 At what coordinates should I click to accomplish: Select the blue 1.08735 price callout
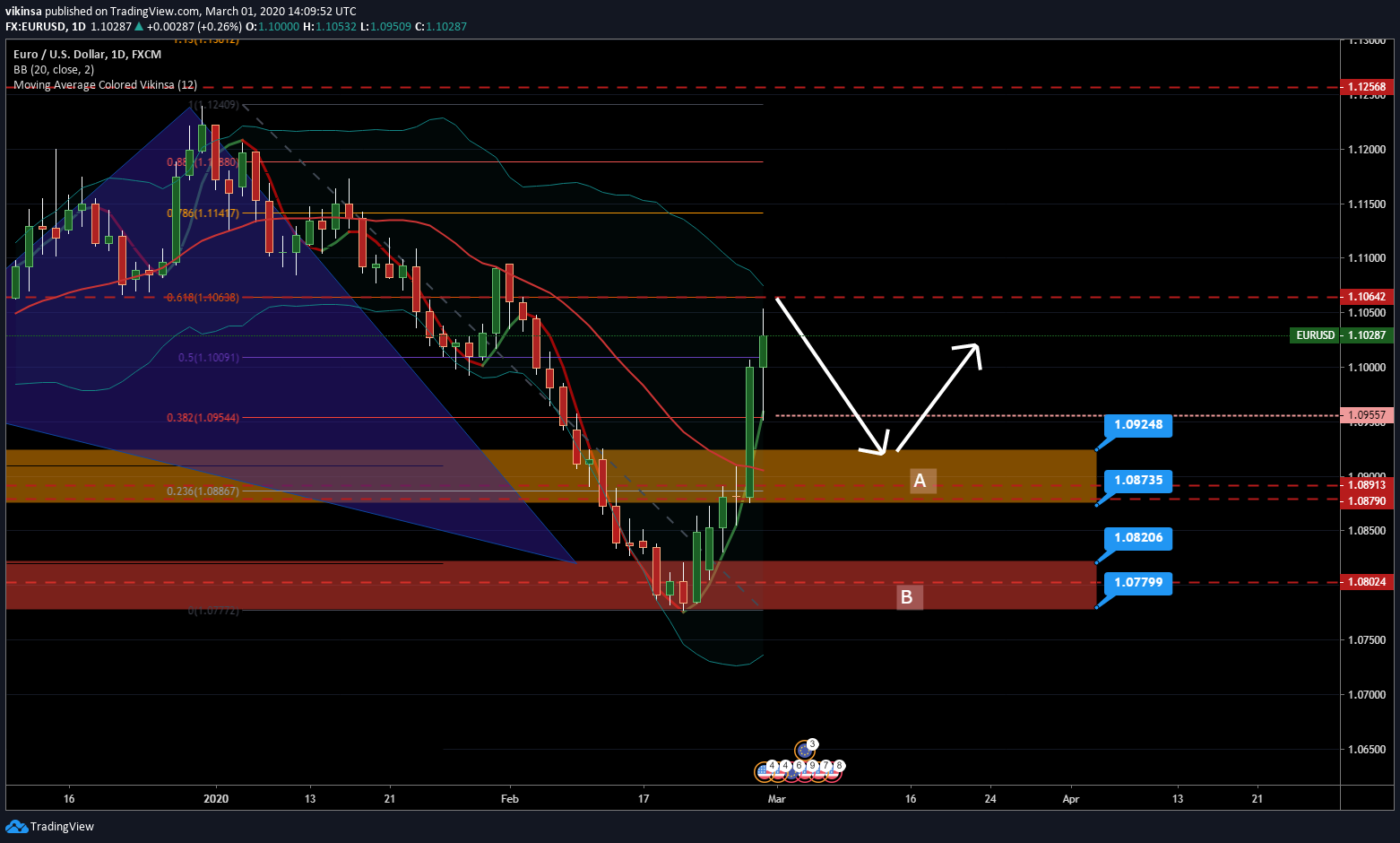coord(1138,481)
